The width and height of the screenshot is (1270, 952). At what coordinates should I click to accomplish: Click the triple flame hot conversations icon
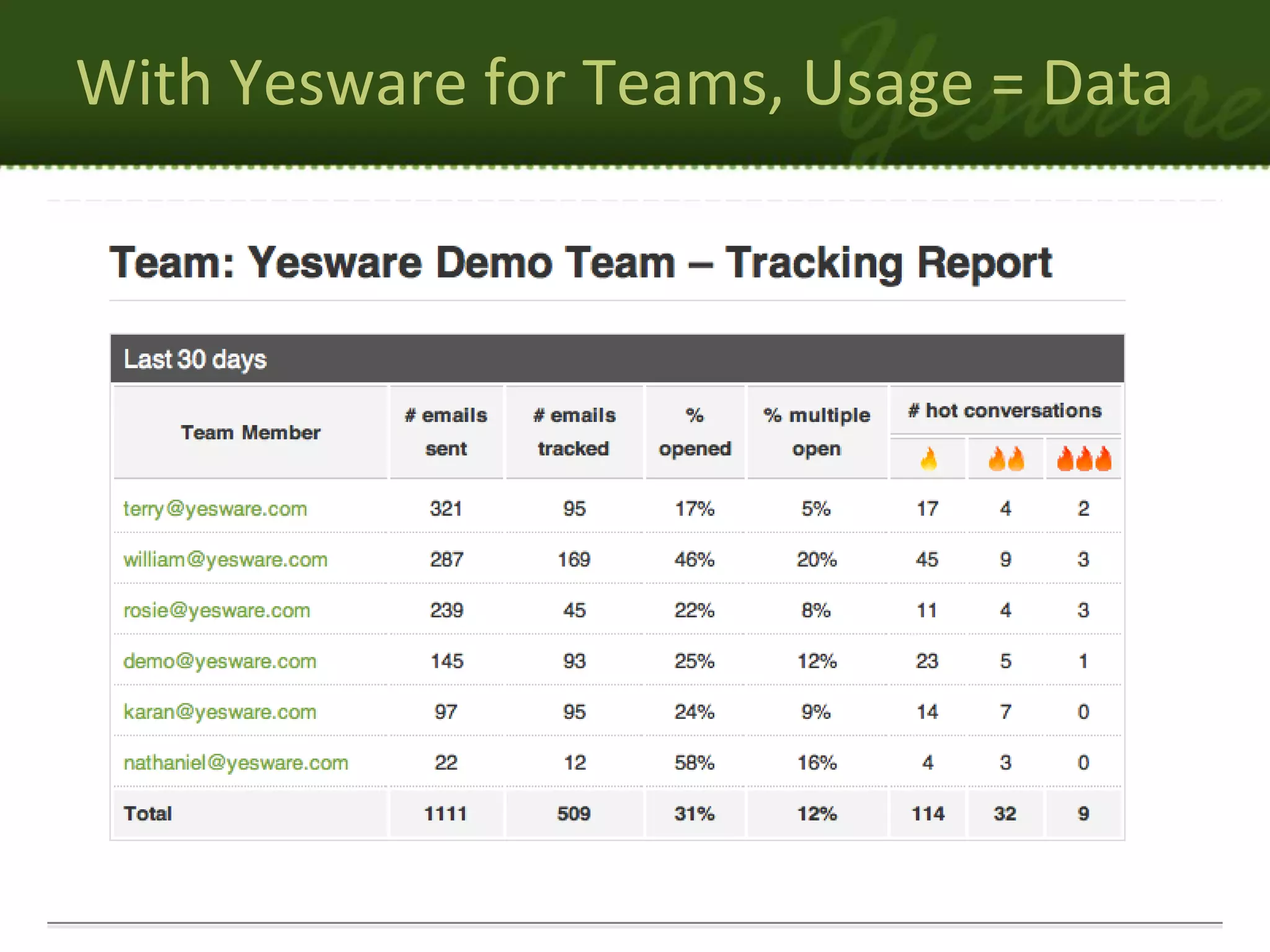tap(1084, 459)
